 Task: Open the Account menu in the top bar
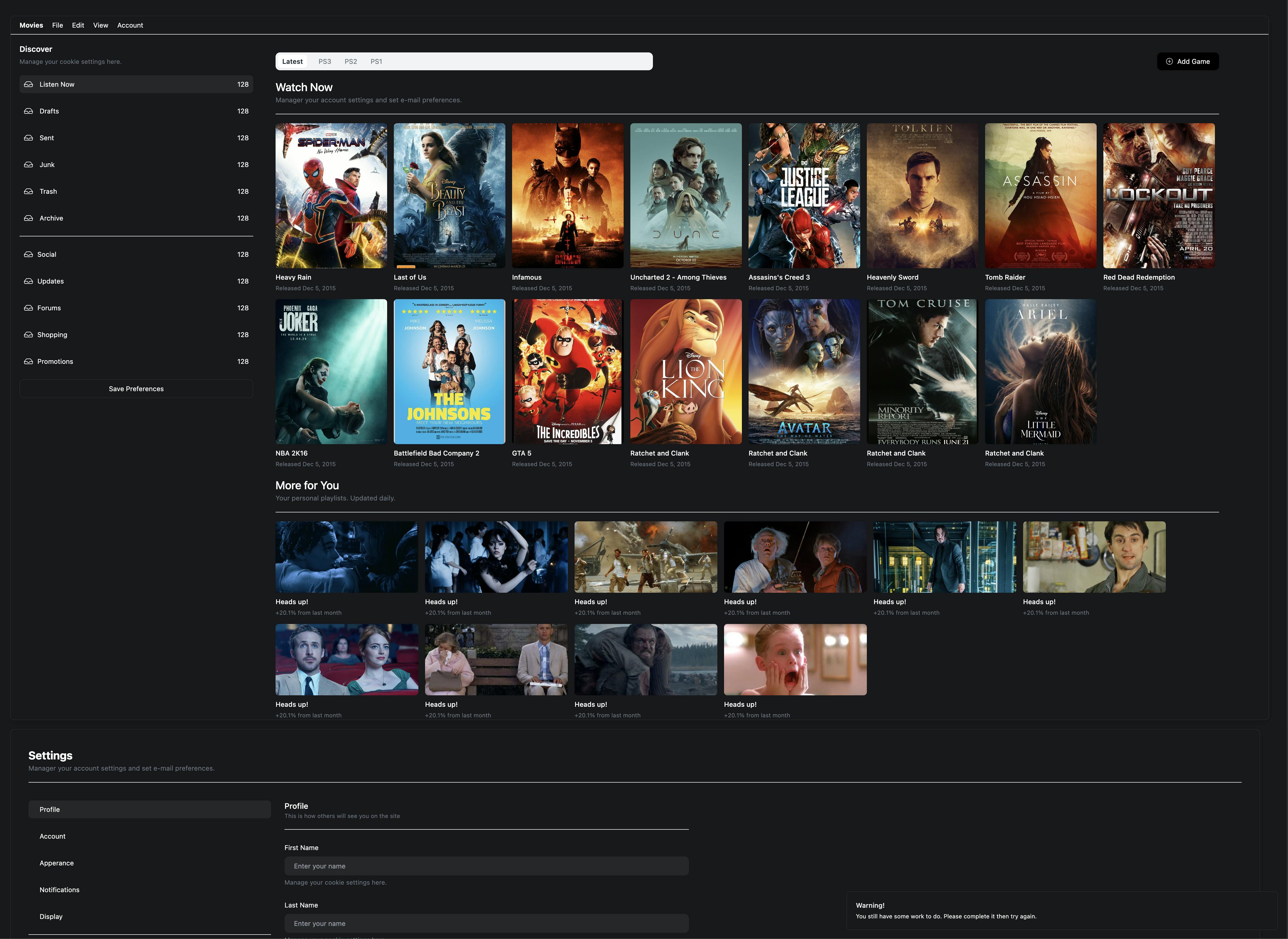click(130, 25)
